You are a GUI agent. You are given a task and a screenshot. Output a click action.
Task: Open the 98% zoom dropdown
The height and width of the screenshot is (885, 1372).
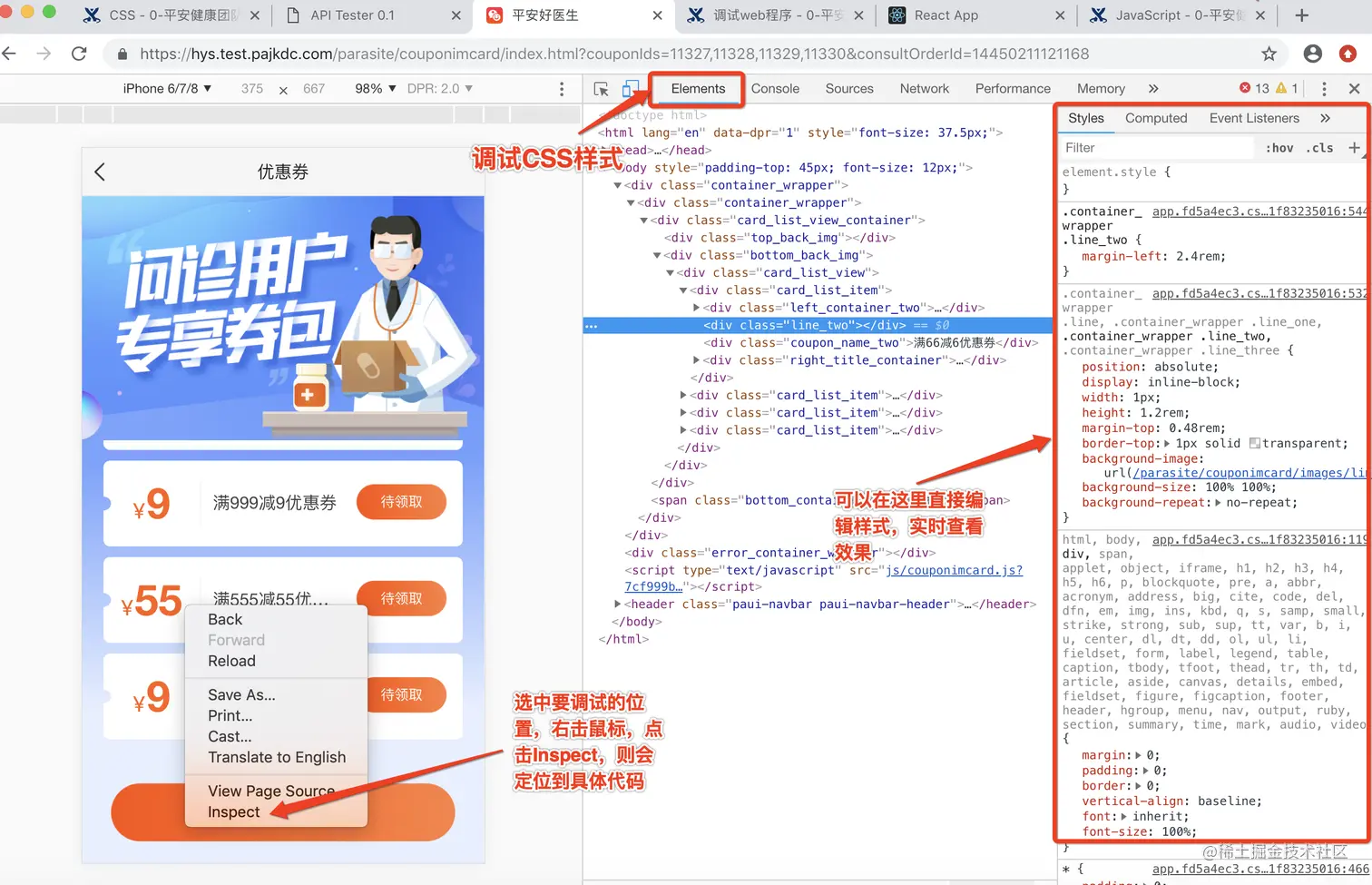tap(376, 89)
